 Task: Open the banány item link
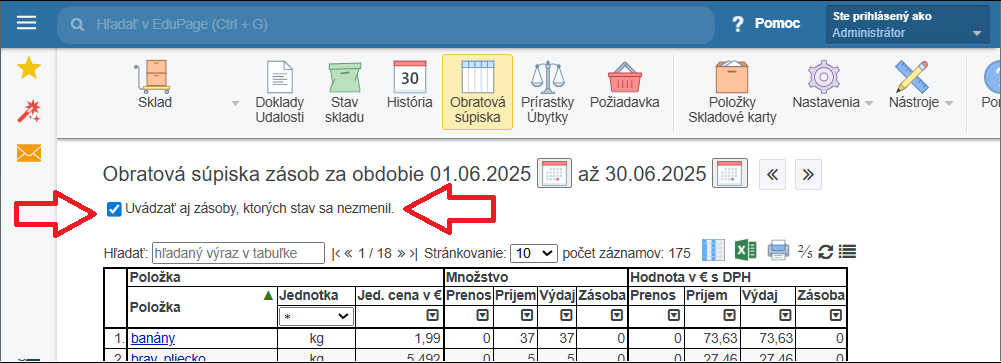coord(153,338)
